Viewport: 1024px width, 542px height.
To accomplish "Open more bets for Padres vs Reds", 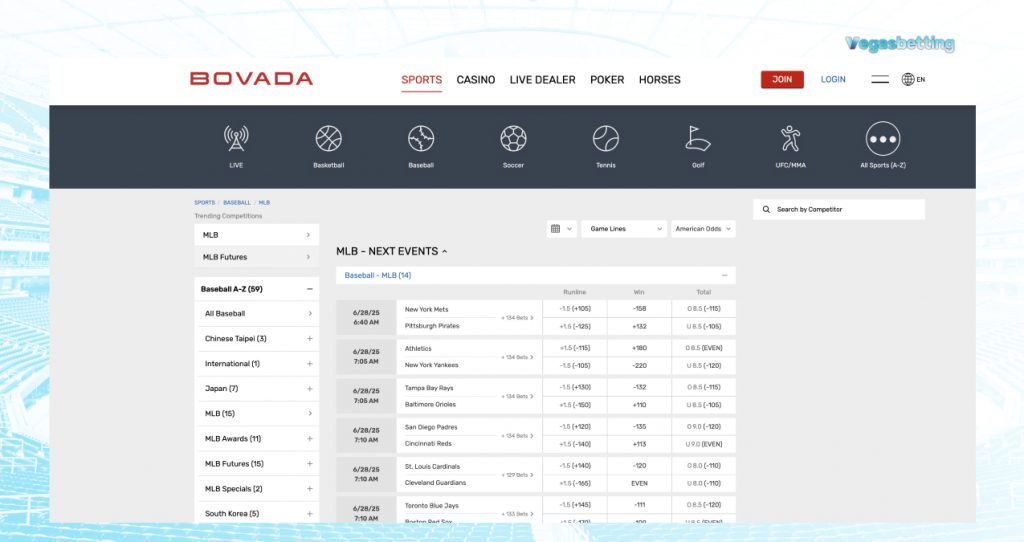I will pyautogui.click(x=517, y=436).
